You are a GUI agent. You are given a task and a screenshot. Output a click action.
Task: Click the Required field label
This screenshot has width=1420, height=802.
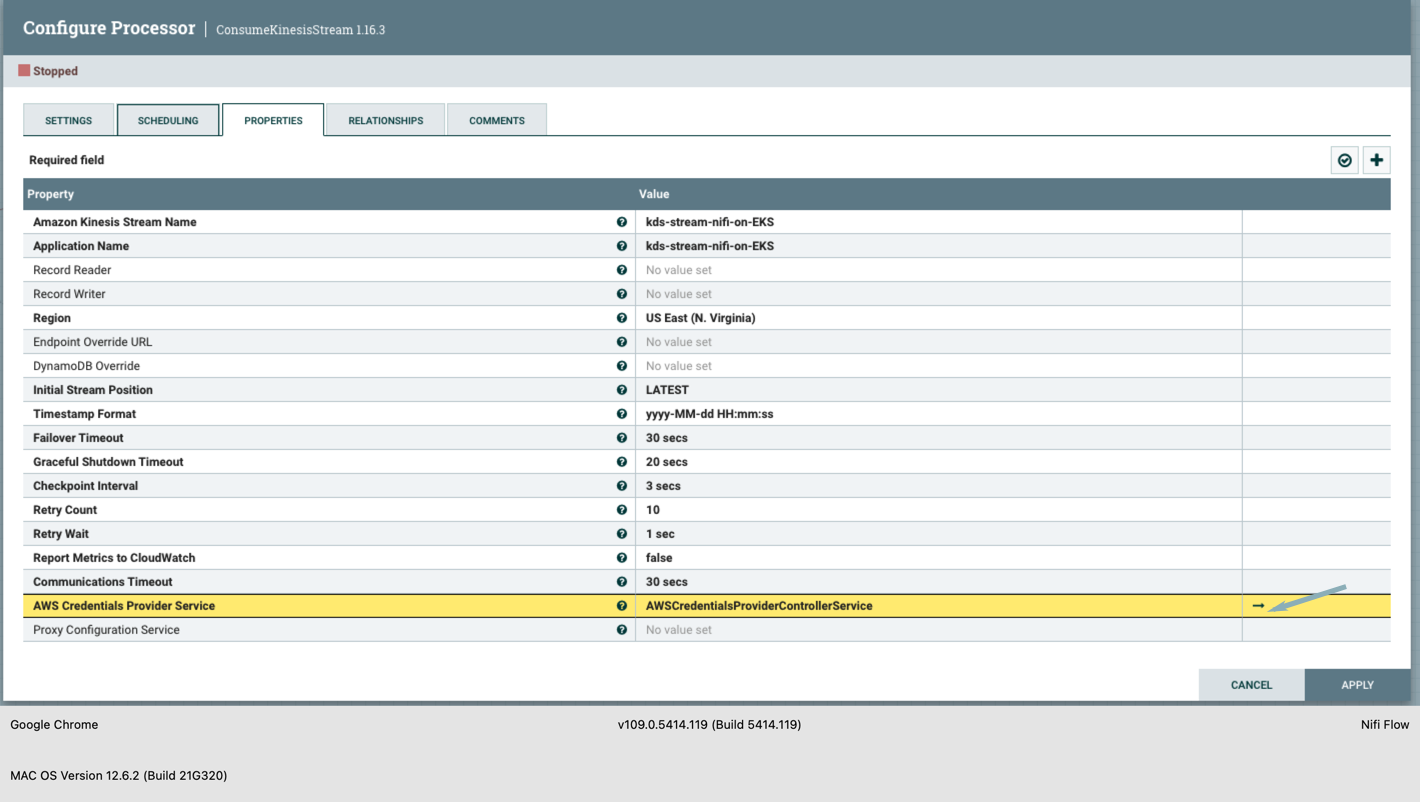point(66,160)
